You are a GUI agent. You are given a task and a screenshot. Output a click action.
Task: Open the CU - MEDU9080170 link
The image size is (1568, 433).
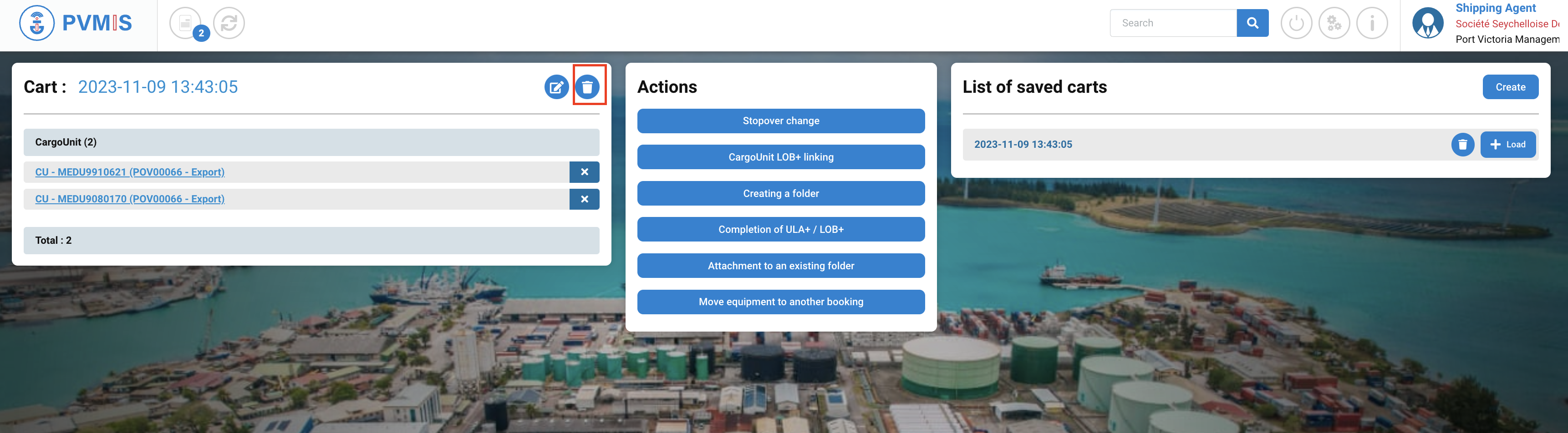pyautogui.click(x=130, y=199)
